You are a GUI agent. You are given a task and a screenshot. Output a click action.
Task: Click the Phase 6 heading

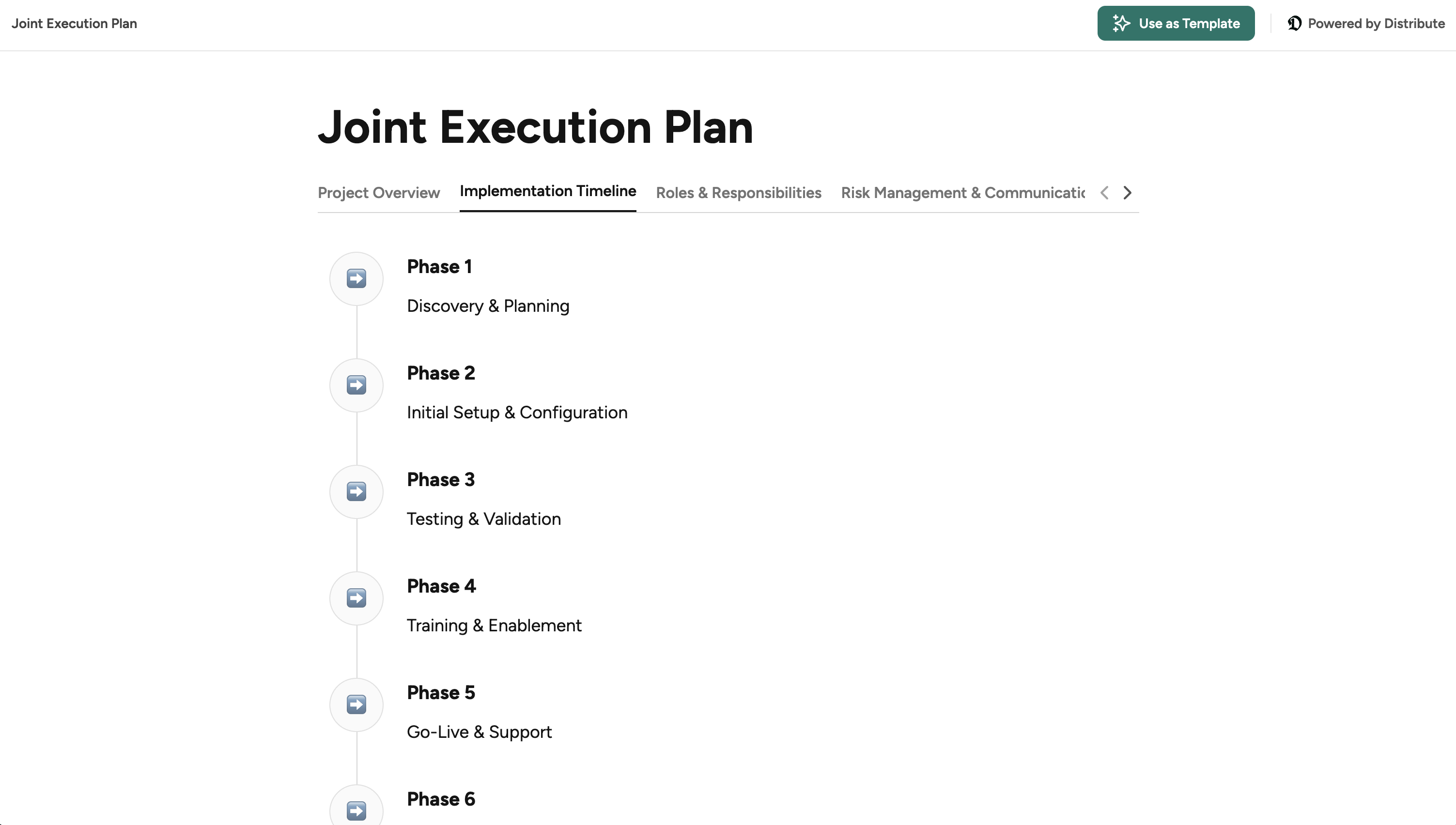click(x=441, y=799)
